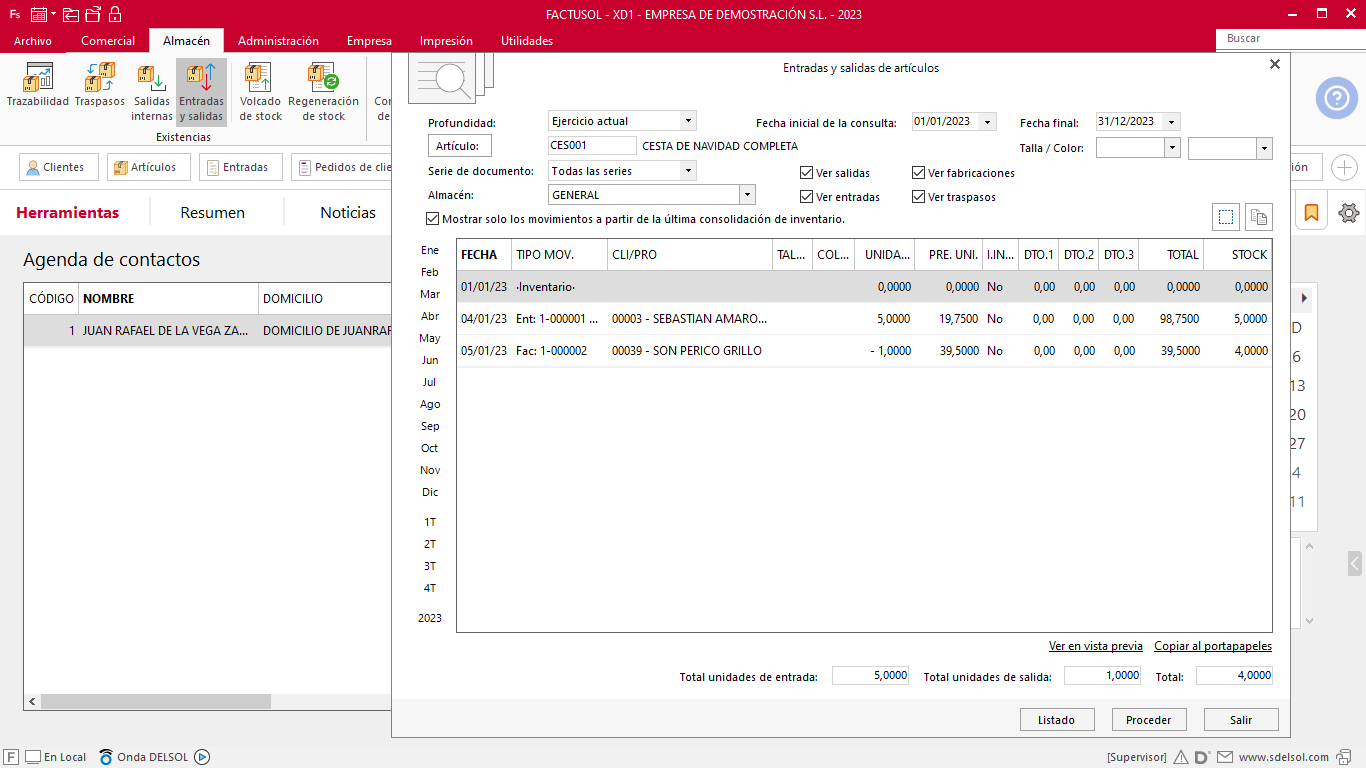Switch to the Comercial ribbon tab

coord(108,41)
